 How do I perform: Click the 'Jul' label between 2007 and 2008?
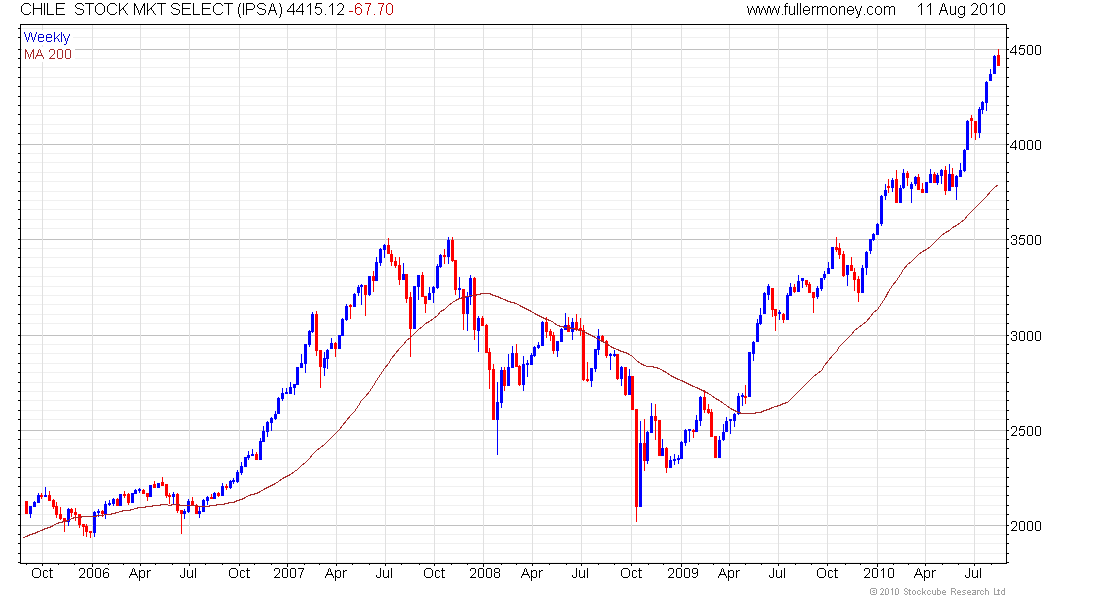pos(384,573)
